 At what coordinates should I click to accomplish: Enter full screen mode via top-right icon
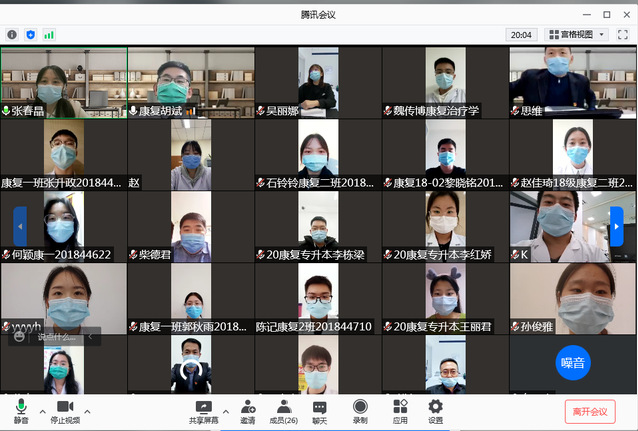point(622,34)
